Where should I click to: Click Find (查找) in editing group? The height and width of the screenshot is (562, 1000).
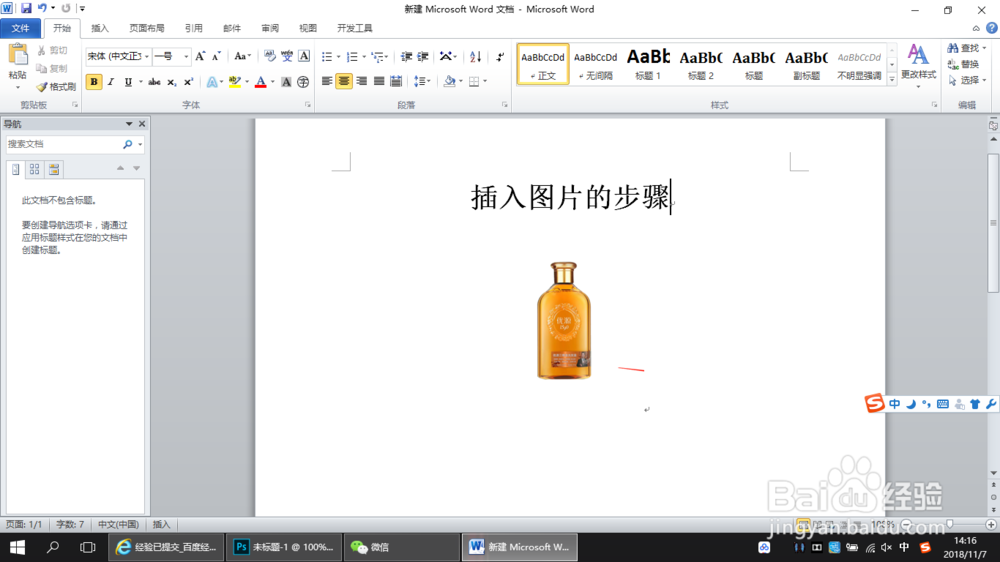click(x=965, y=48)
